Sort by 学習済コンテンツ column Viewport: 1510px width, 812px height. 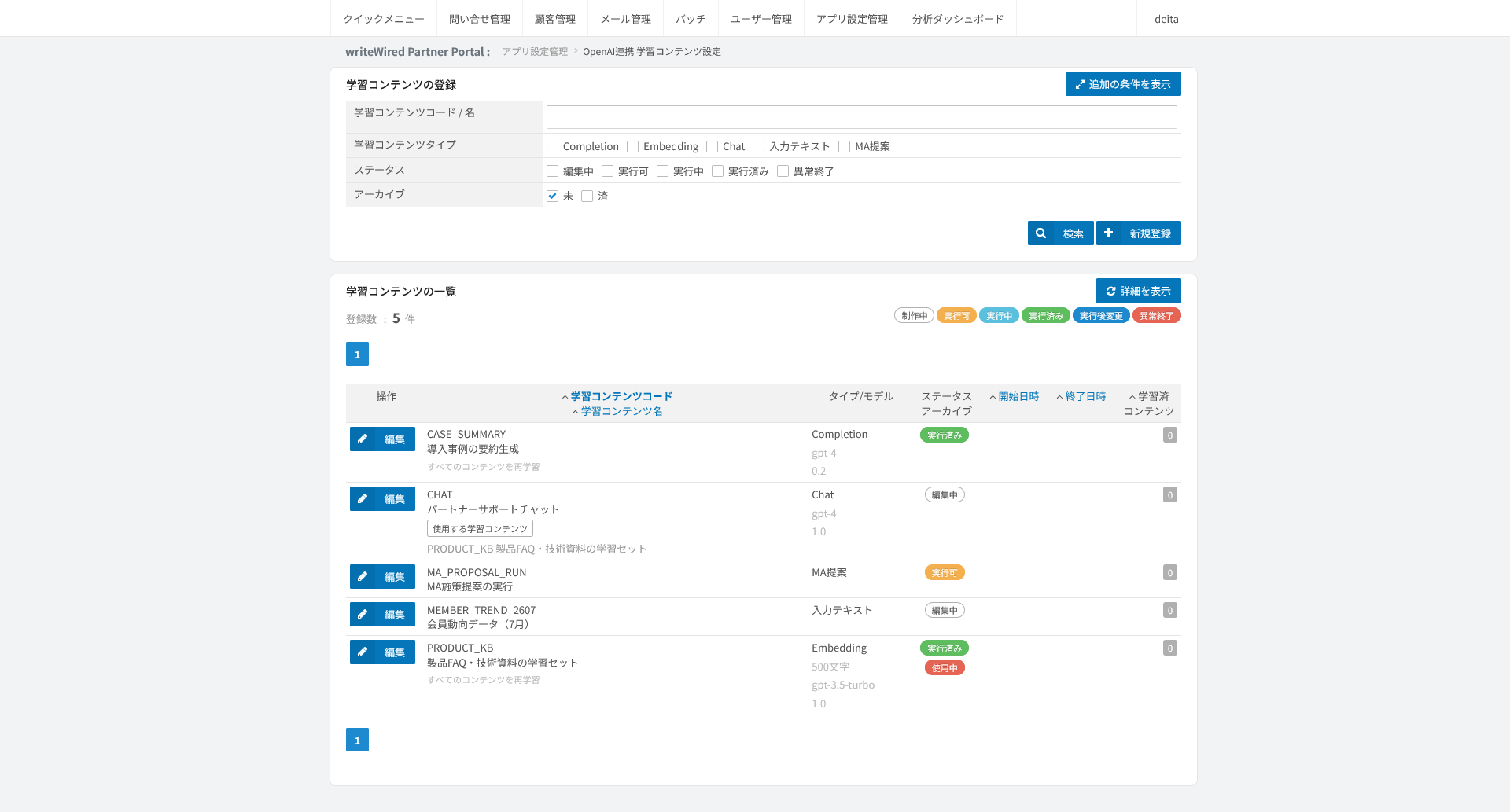coord(1149,403)
